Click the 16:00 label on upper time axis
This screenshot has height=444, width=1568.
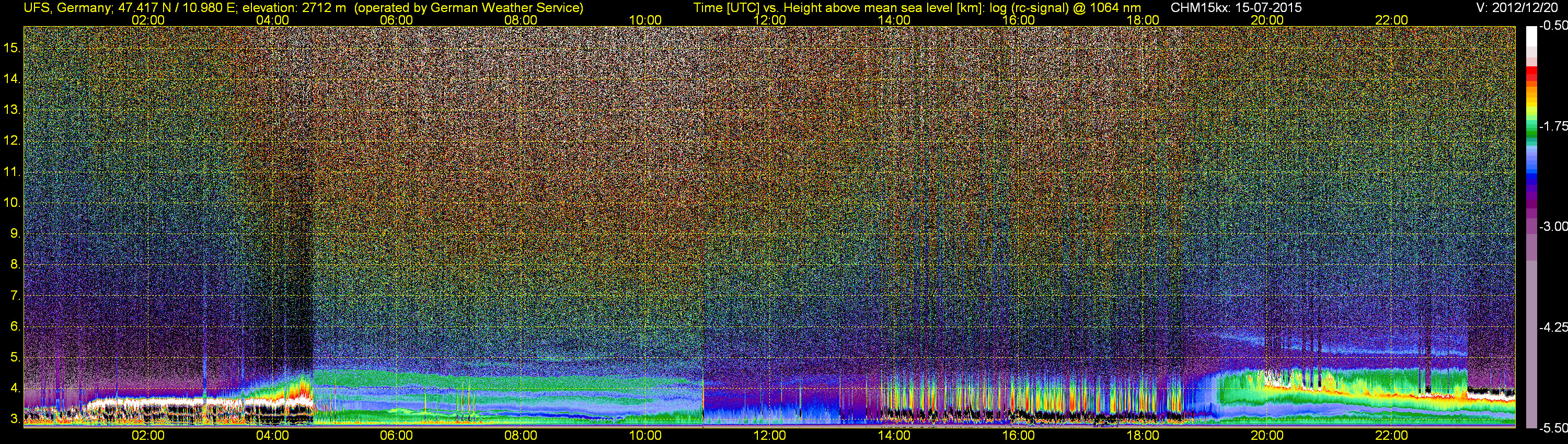click(1018, 20)
